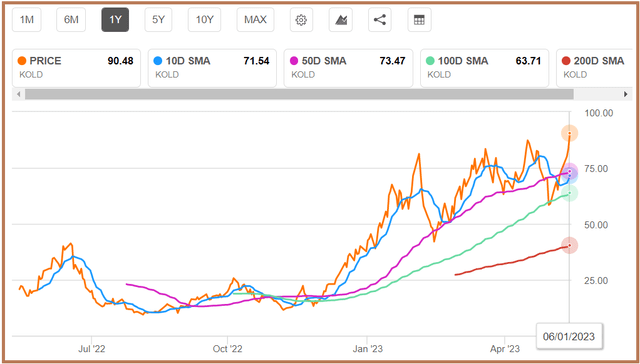Click the Jan '23 axis label
The image size is (640, 364).
368,349
